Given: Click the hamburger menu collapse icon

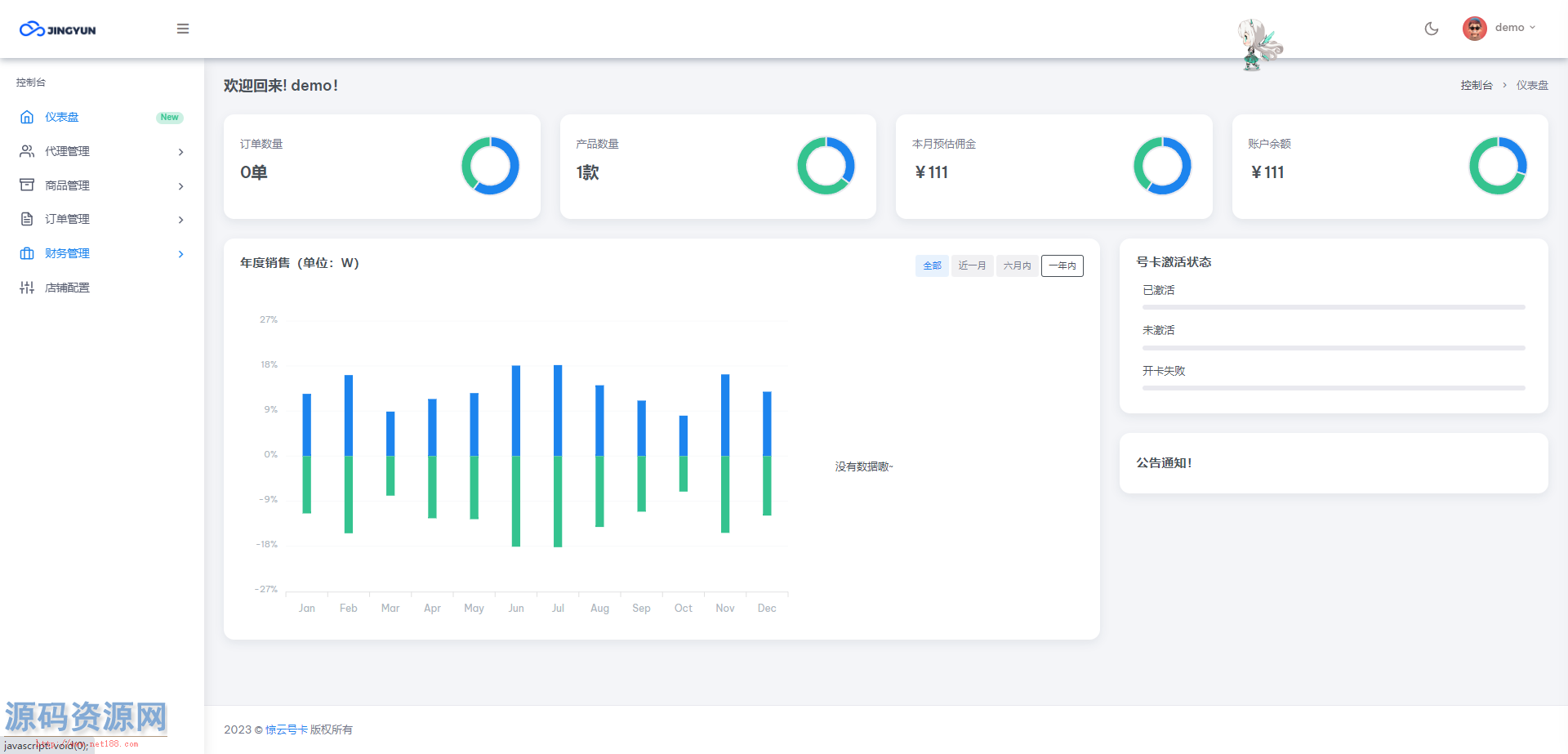Looking at the screenshot, I should click(x=183, y=29).
